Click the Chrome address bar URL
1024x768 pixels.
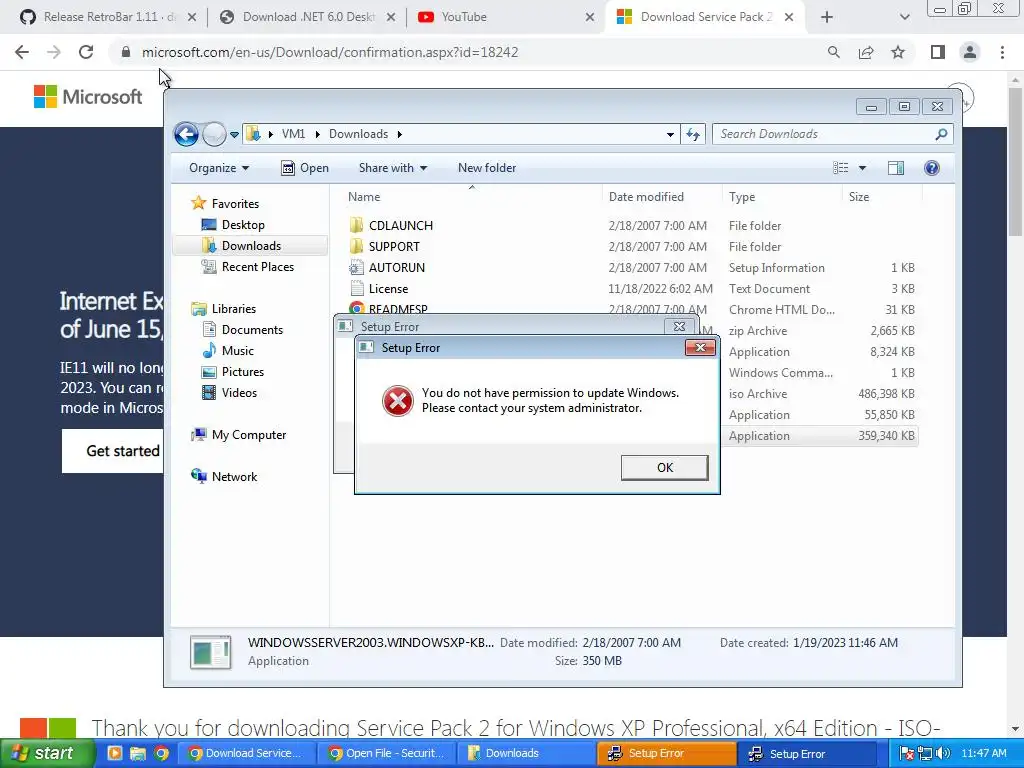(x=330, y=52)
